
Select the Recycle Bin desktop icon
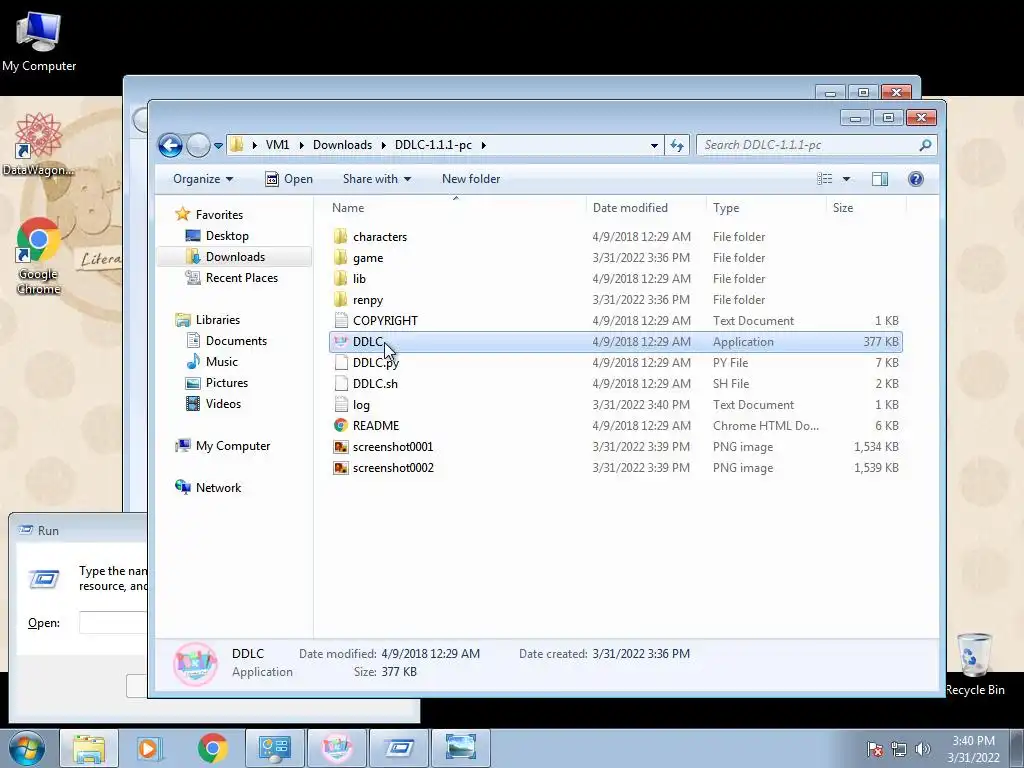tap(974, 664)
